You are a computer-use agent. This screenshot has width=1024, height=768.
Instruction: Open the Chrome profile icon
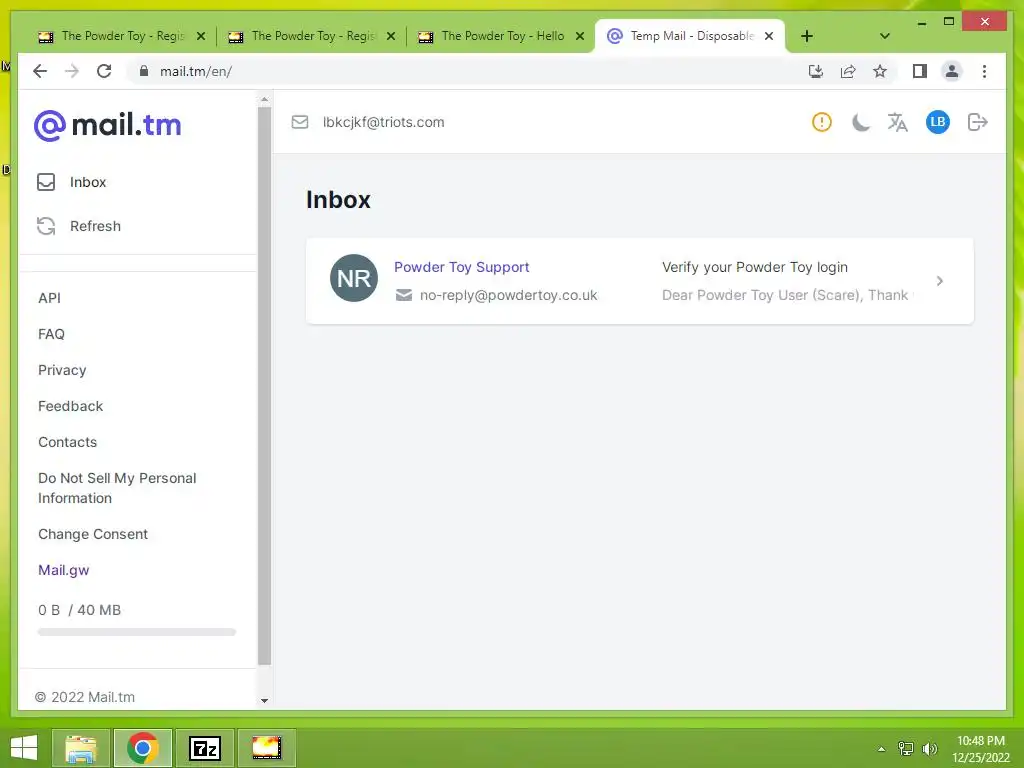(x=952, y=71)
